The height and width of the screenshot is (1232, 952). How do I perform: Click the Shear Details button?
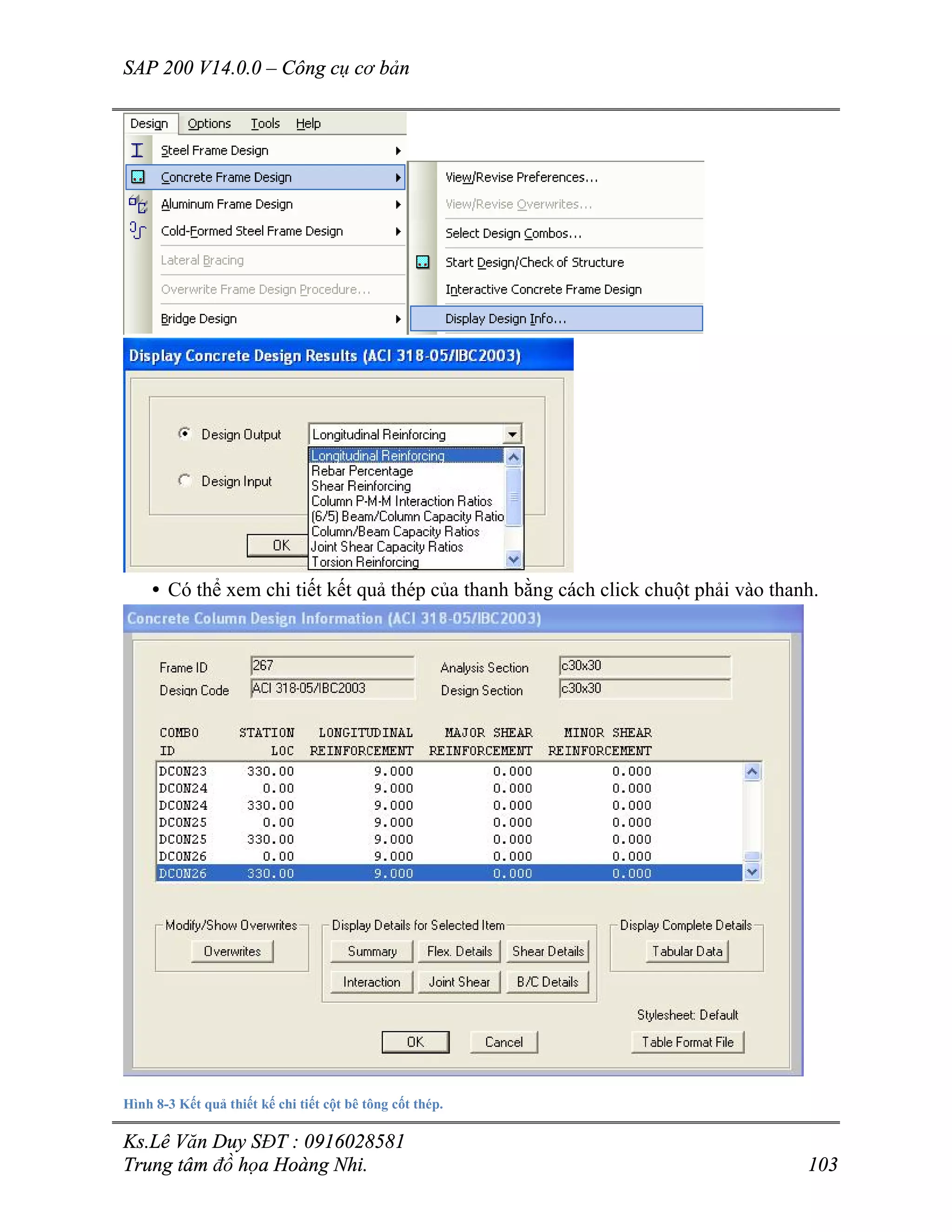click(548, 952)
